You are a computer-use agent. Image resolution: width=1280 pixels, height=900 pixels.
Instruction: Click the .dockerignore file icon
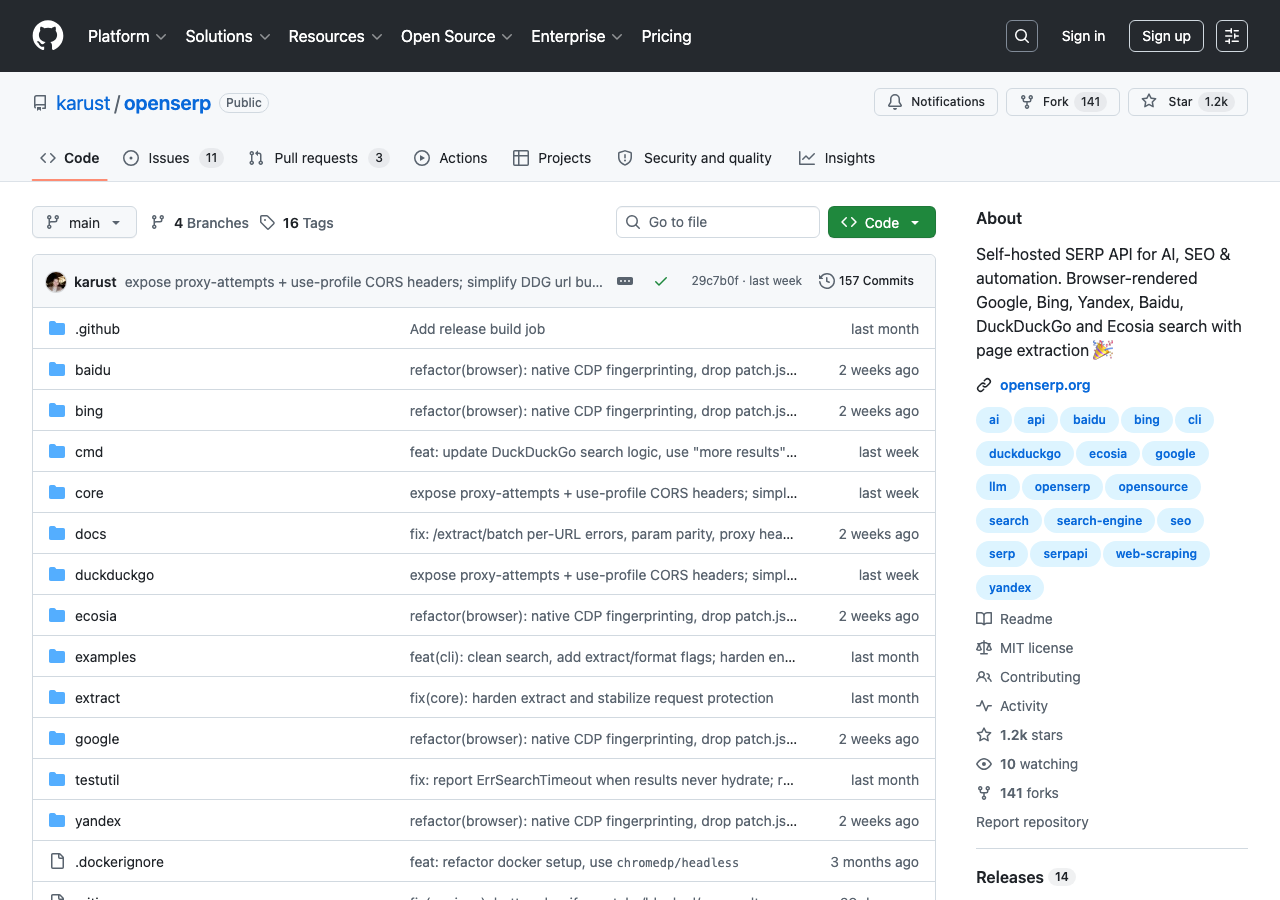tap(57, 862)
